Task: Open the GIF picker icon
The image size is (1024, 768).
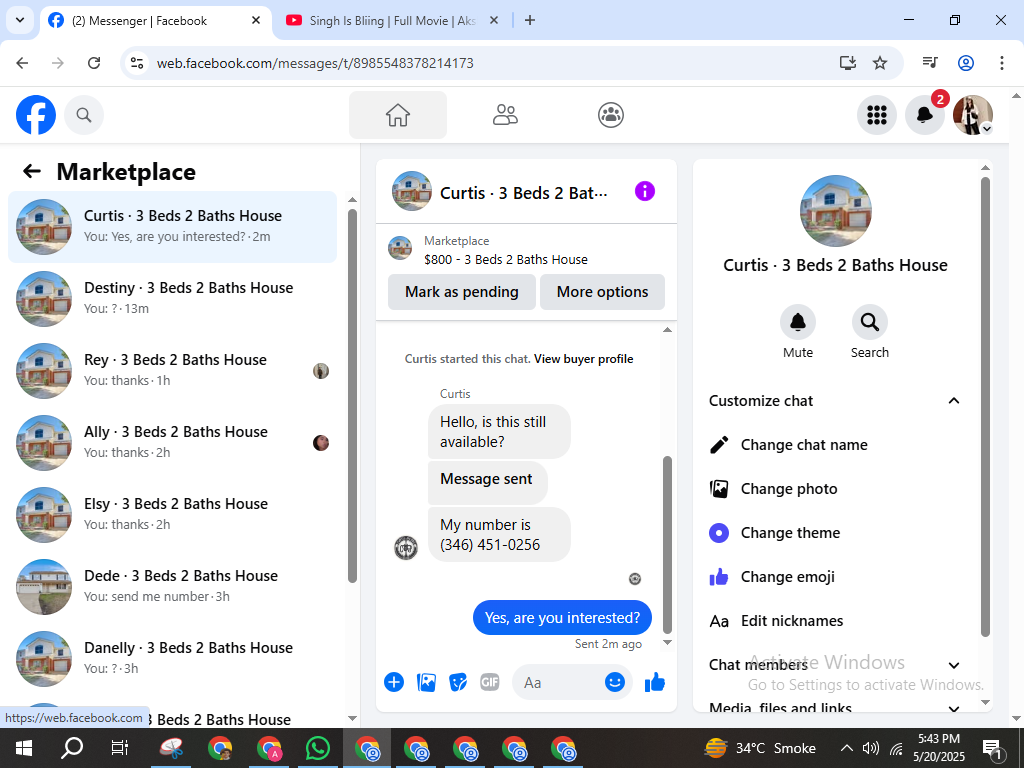Action: click(x=490, y=682)
